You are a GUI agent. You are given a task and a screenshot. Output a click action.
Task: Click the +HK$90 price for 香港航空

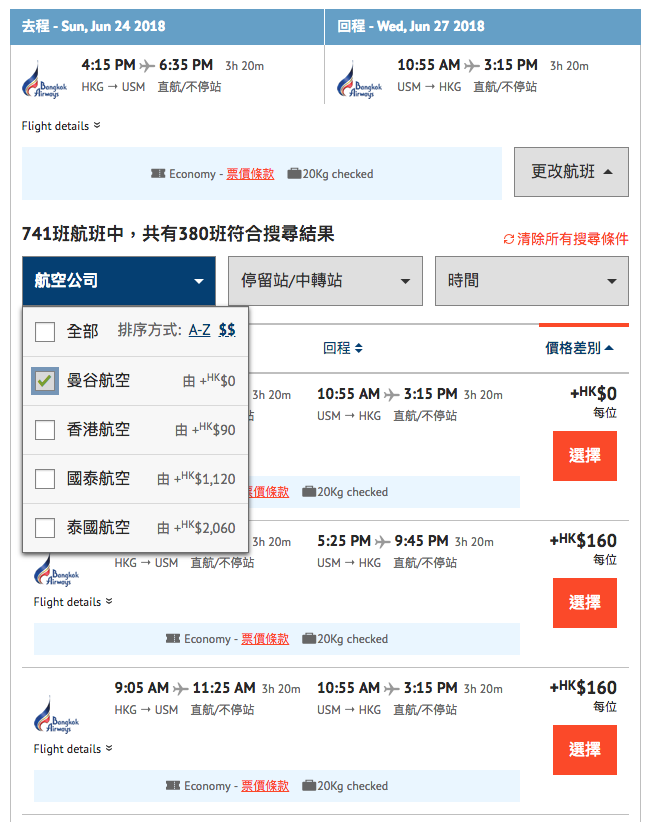coord(213,429)
